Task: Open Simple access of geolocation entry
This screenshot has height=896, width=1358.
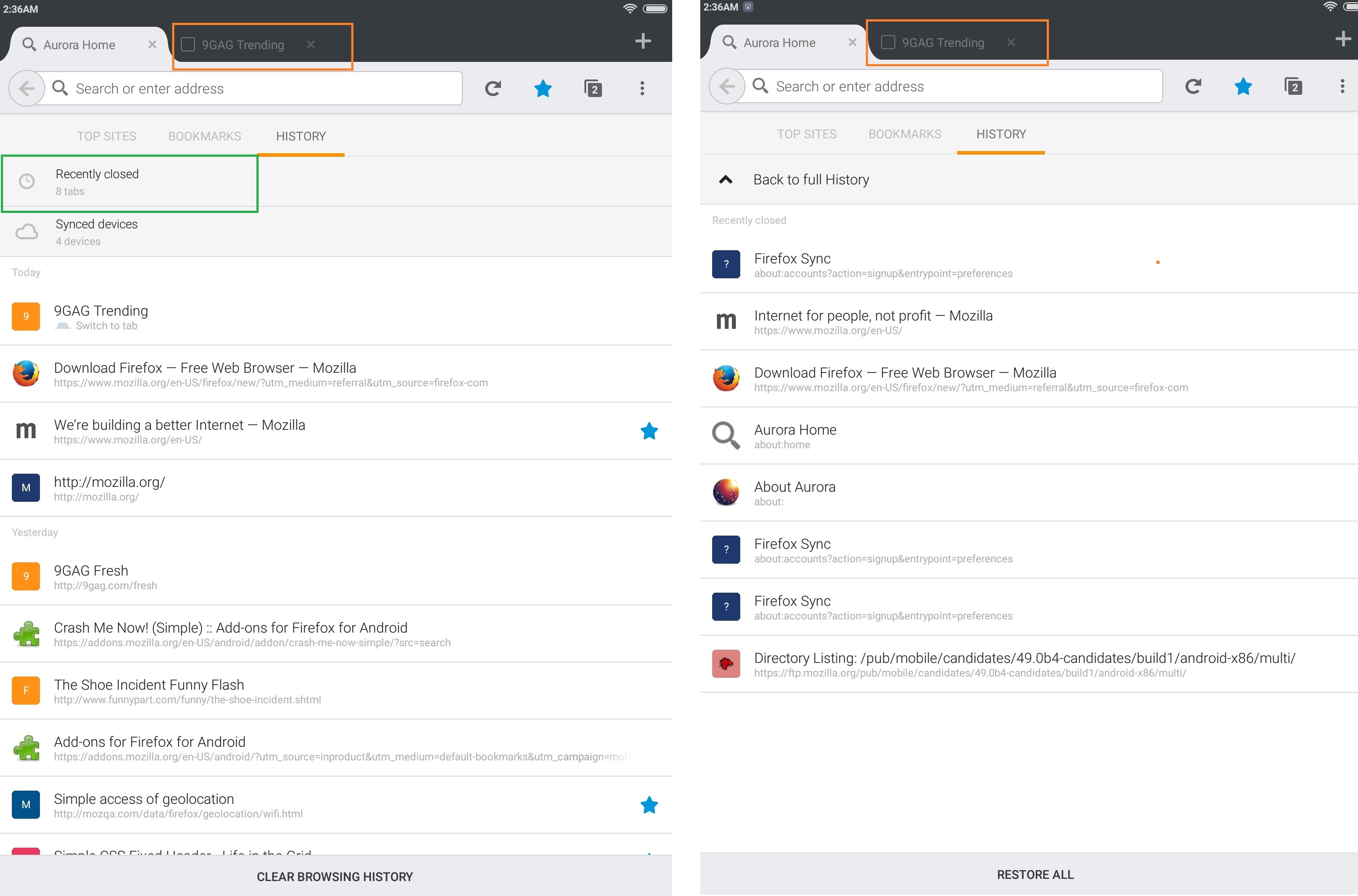Action: (335, 805)
